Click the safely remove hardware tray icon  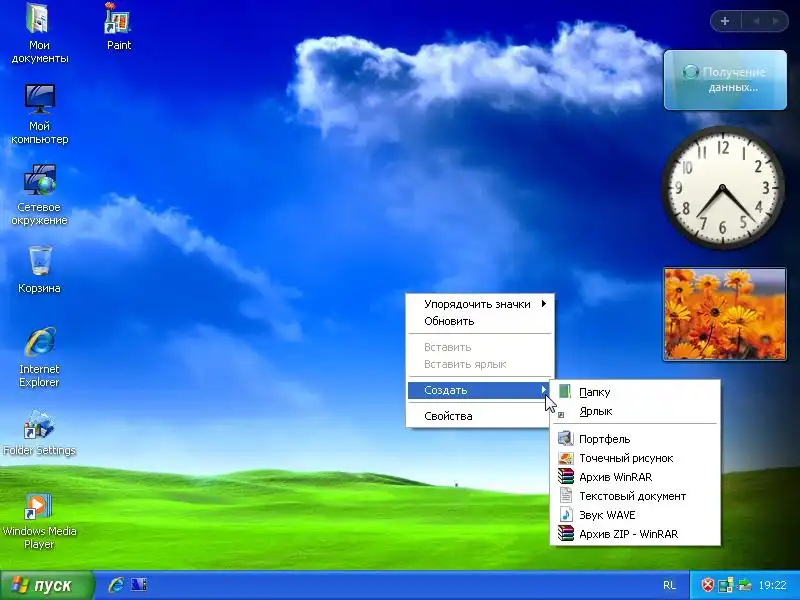[744, 585]
